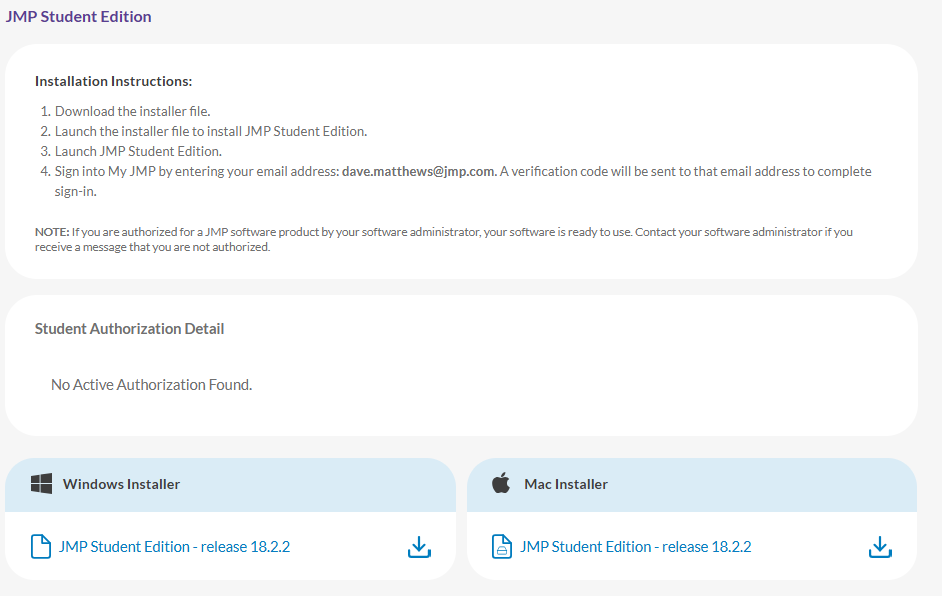Click the Windows Installer header label
The width and height of the screenshot is (942, 596).
point(121,484)
